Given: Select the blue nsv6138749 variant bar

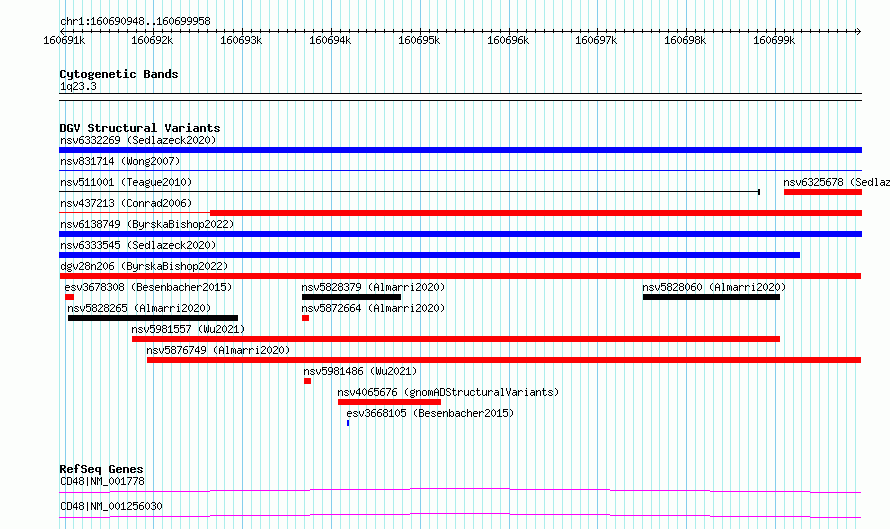Looking at the screenshot, I should [460, 234].
